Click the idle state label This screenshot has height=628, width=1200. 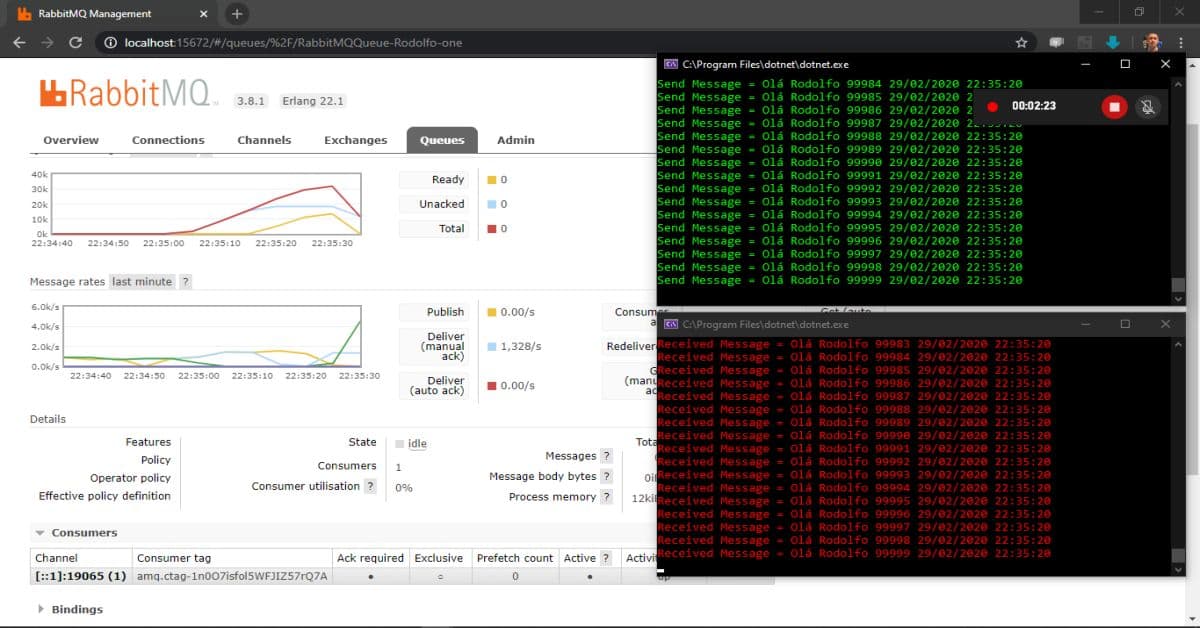click(x=417, y=443)
